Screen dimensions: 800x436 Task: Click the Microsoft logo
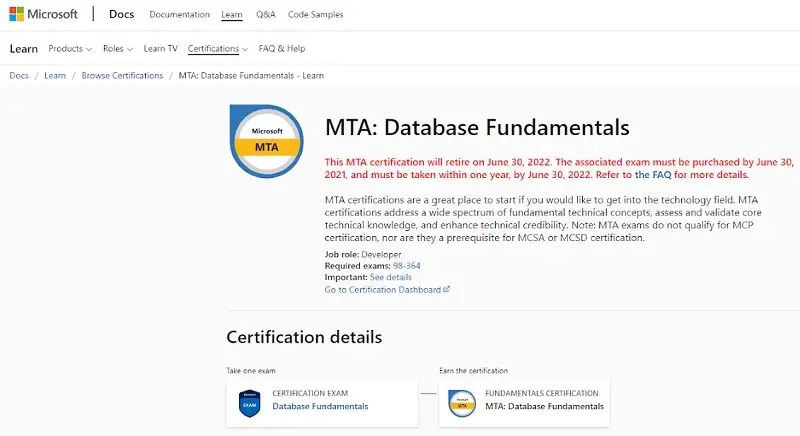(43, 14)
